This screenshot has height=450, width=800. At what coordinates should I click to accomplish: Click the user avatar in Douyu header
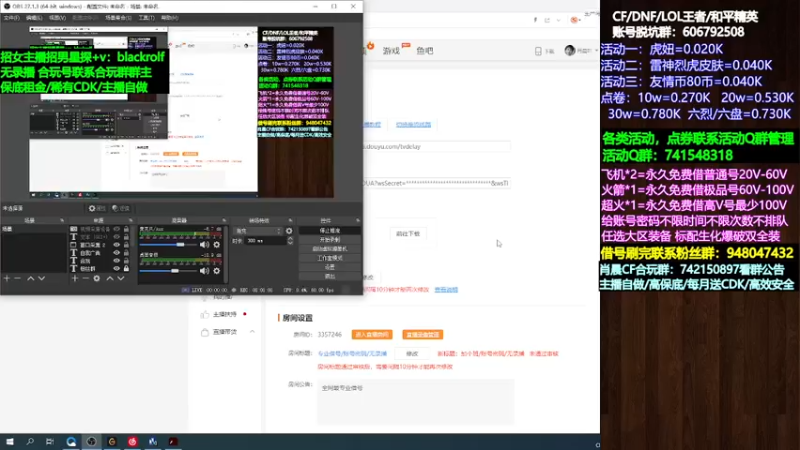570,51
